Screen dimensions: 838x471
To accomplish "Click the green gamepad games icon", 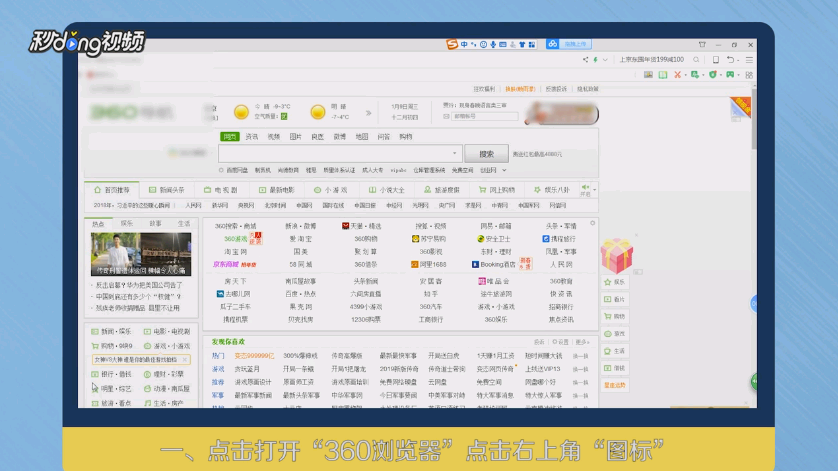I will pyautogui.click(x=730, y=75).
